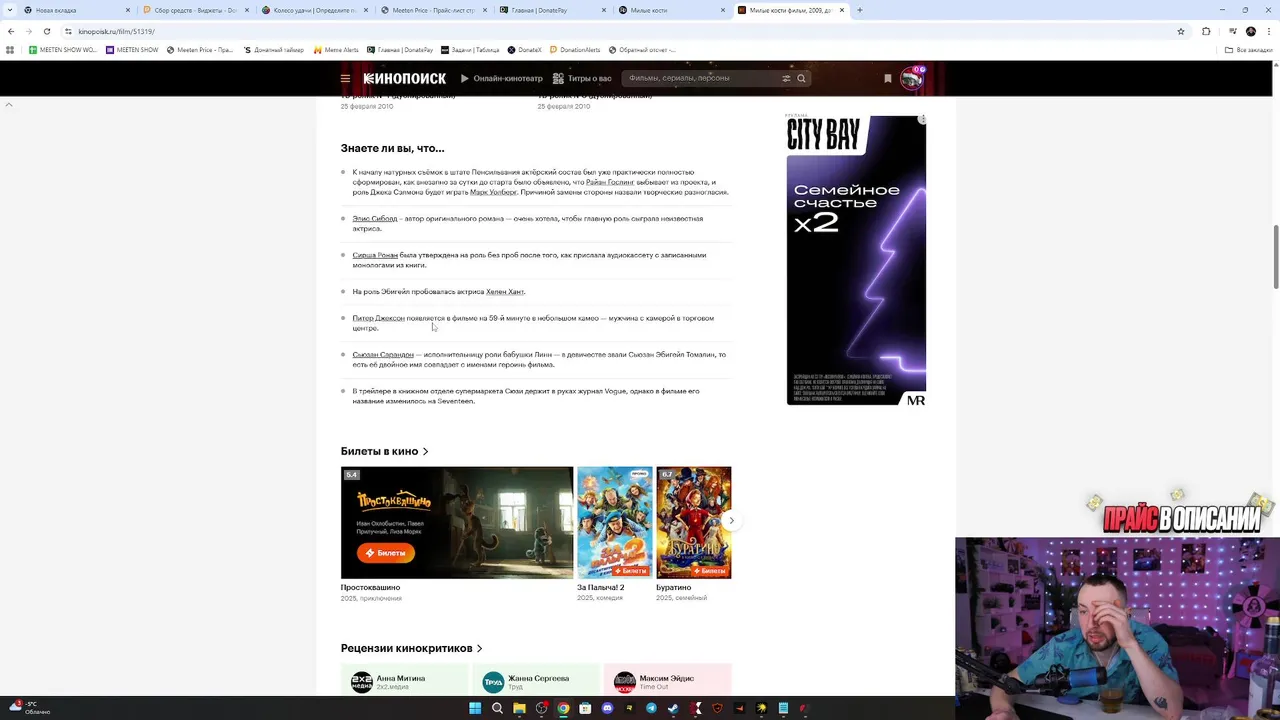Open Элис Сиболд link
Screen dimensions: 1280x720
click(375, 218)
